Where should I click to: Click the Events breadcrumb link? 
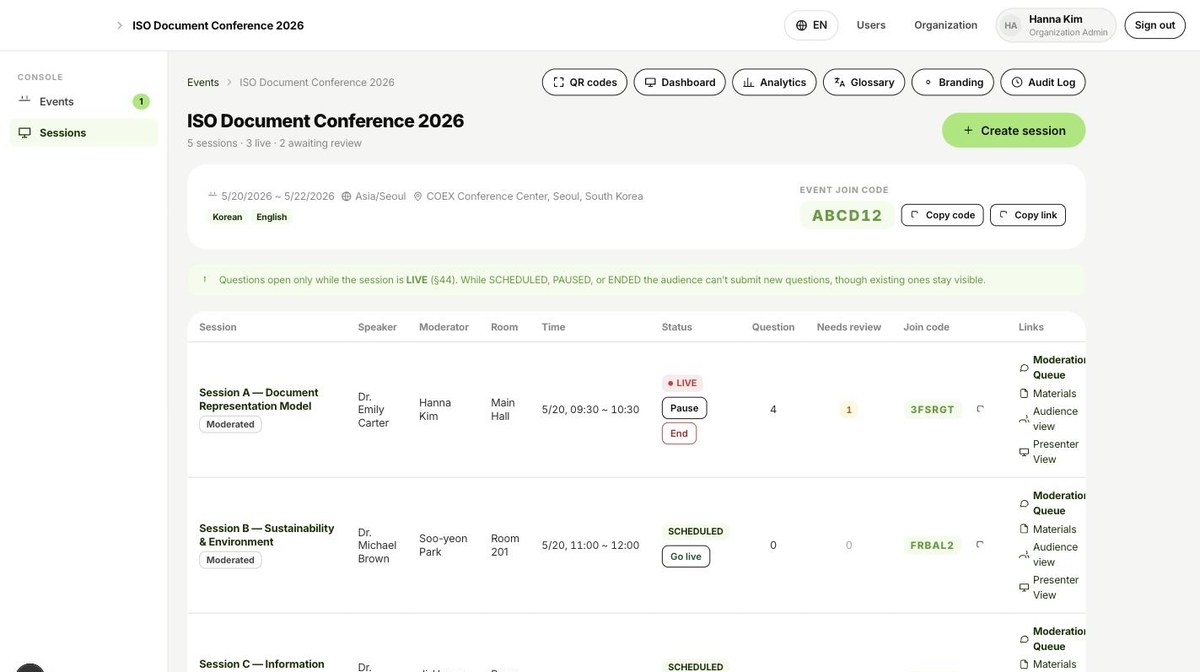203,82
